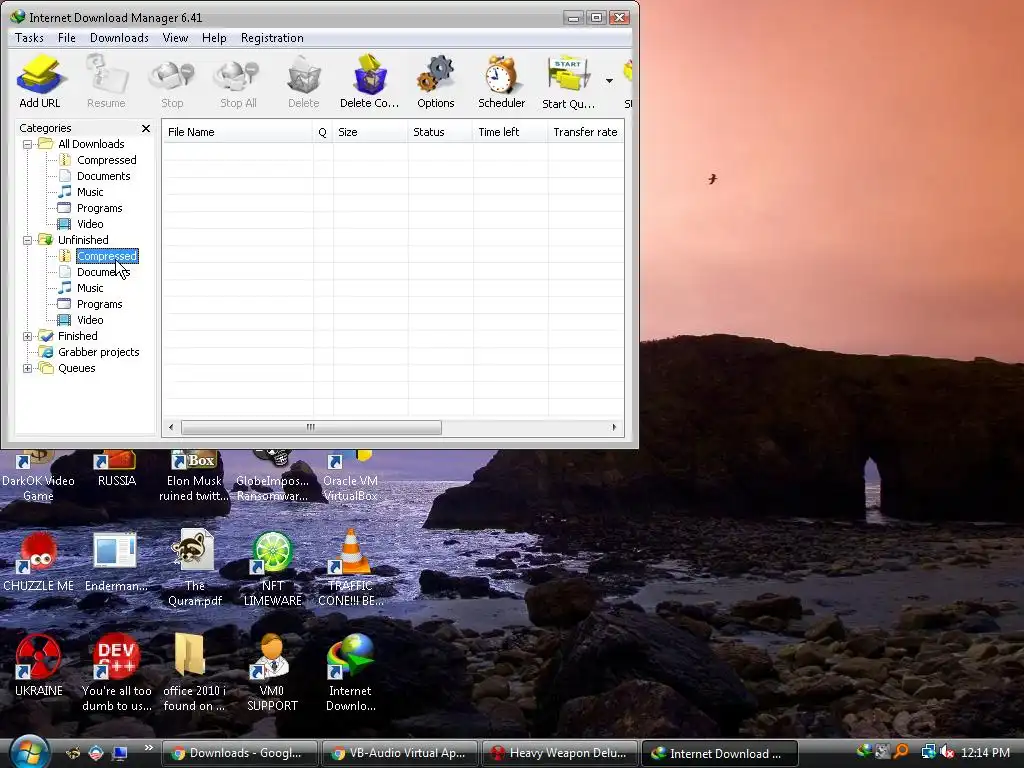Click the muted volume tray icon
The height and width of the screenshot is (768, 1024).
pos(947,752)
